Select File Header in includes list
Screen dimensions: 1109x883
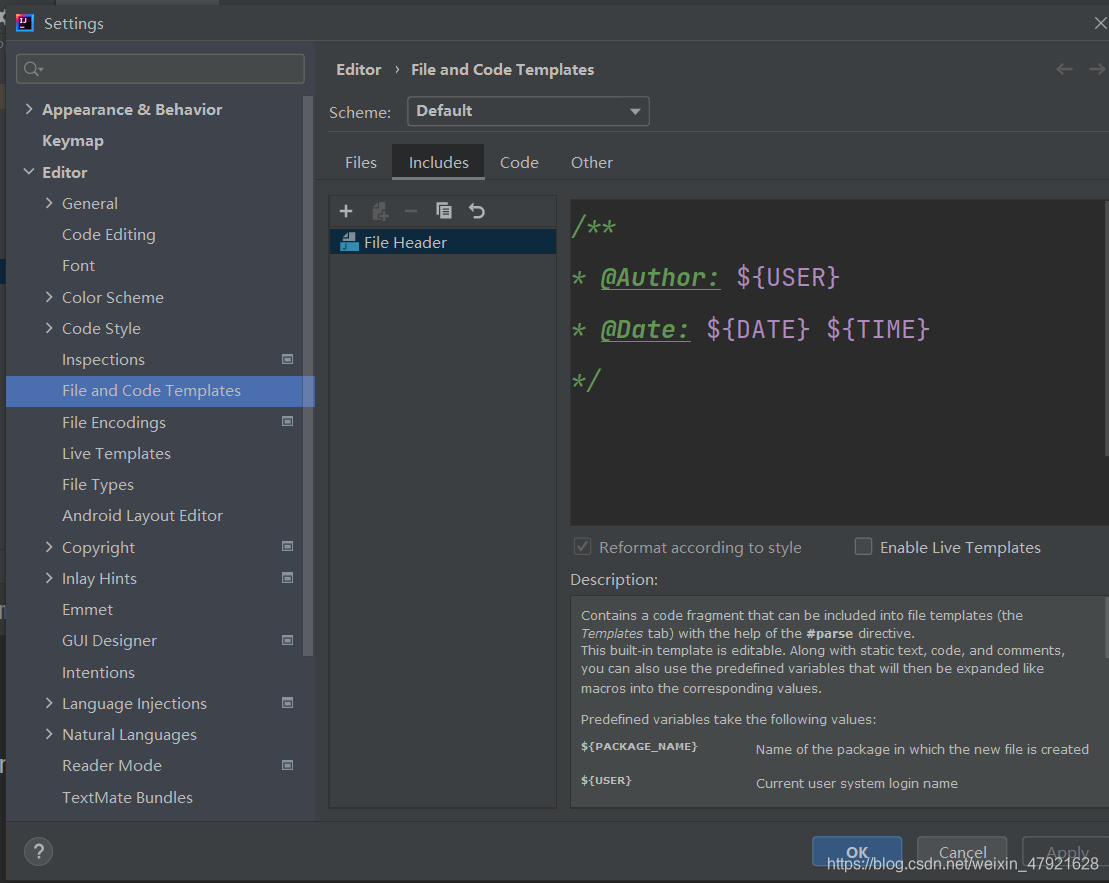(443, 242)
